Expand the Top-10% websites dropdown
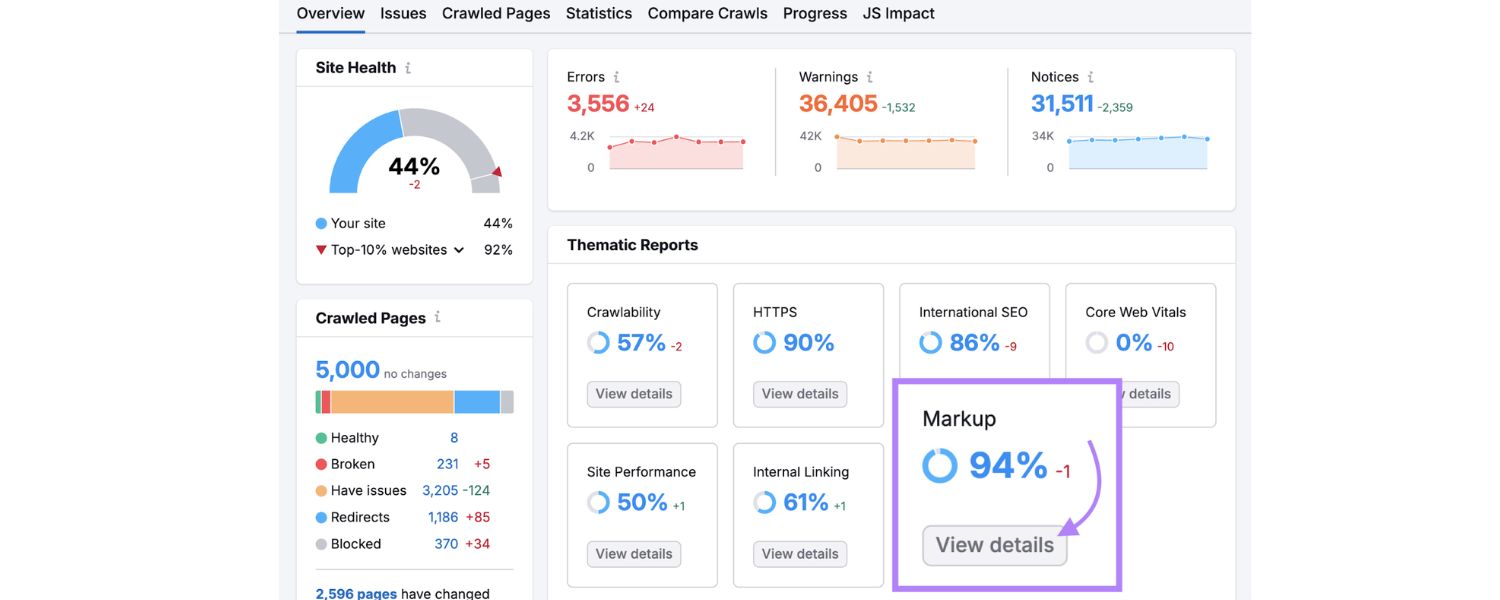 [x=459, y=249]
